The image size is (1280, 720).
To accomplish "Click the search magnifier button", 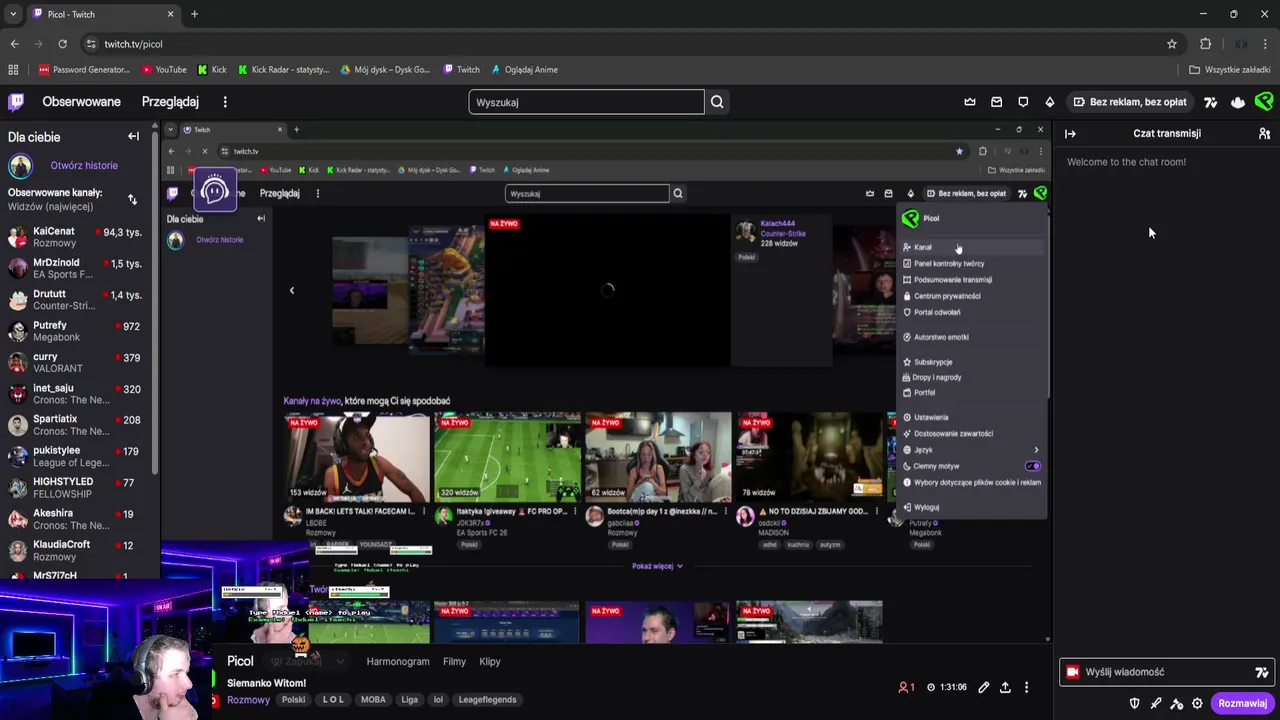I will tap(717, 102).
